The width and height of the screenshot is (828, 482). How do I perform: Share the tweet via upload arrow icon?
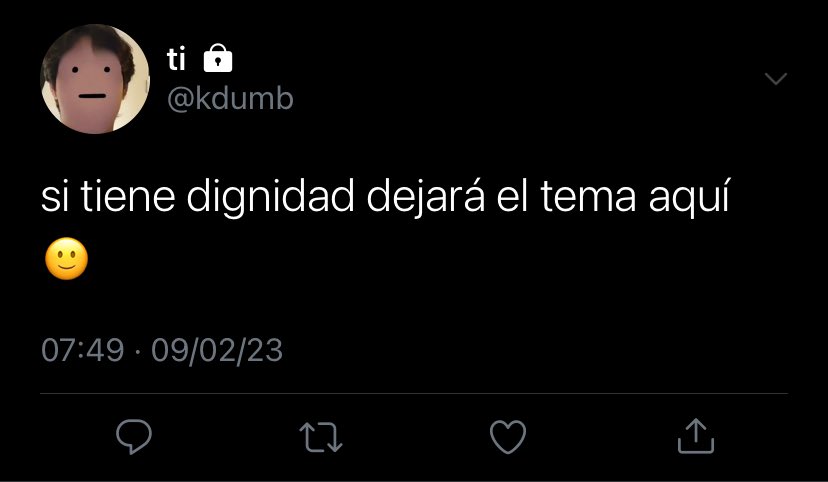click(696, 436)
